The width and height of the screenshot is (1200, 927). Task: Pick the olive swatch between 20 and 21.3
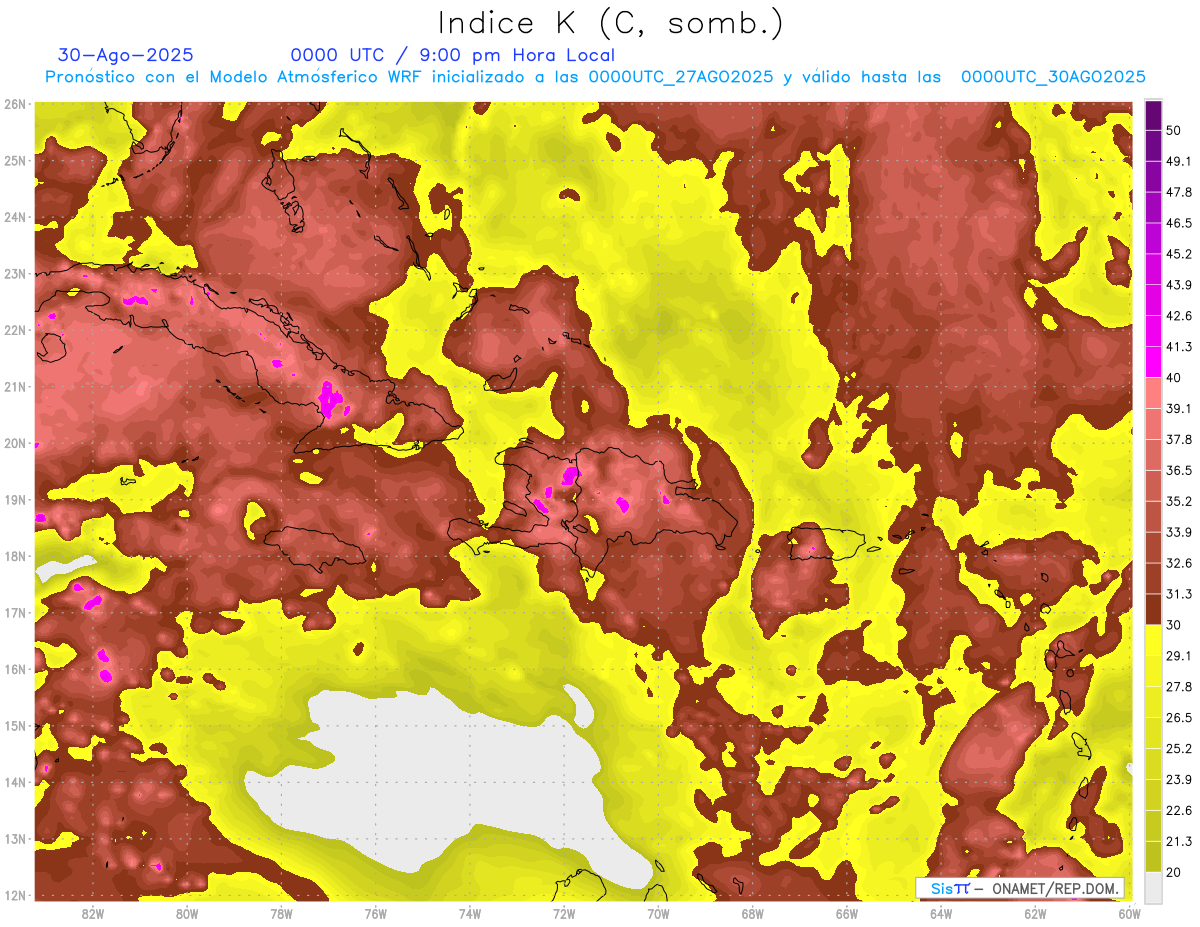[1153, 857]
